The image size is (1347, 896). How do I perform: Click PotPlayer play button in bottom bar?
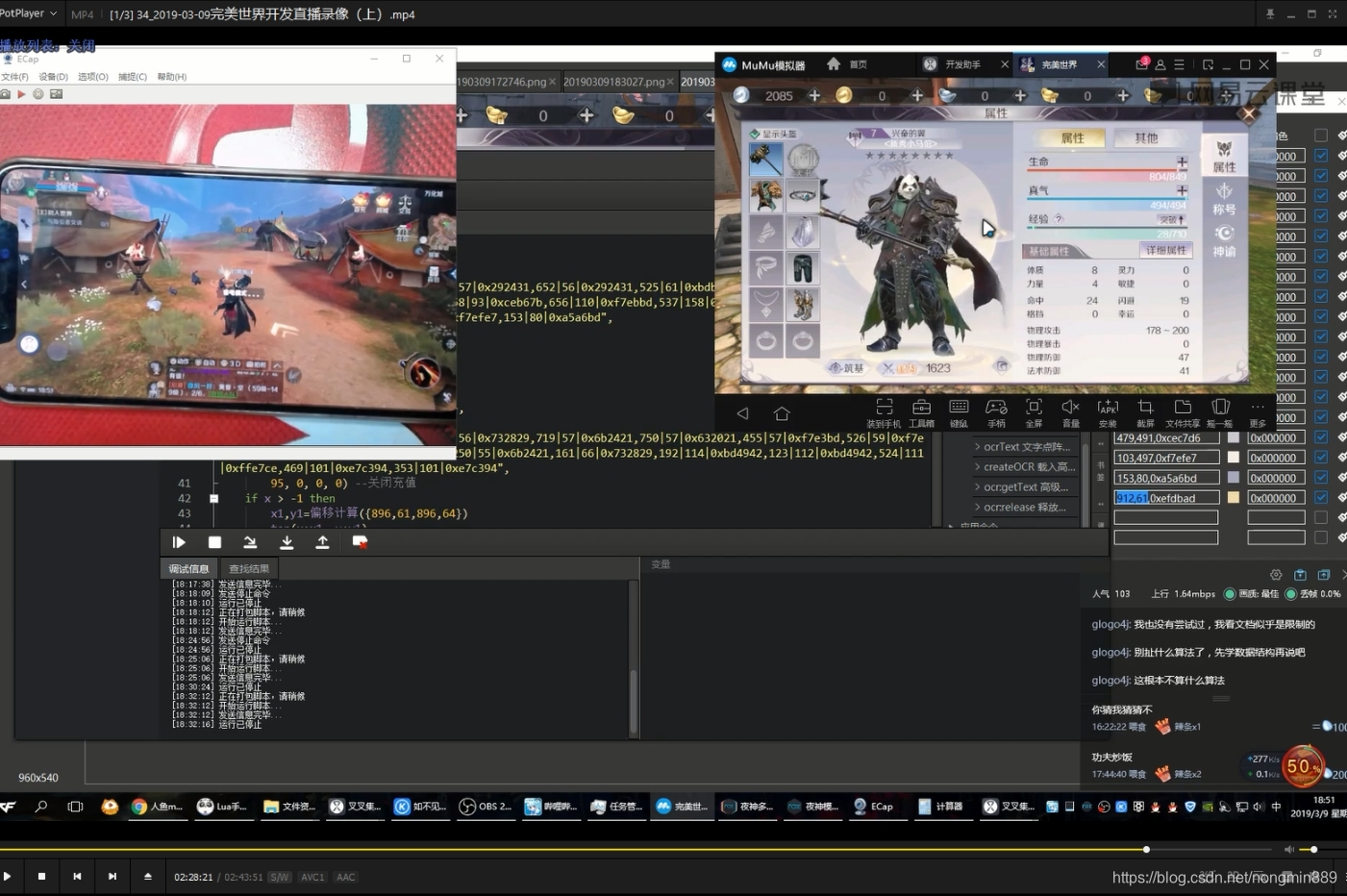pyautogui.click(x=7, y=876)
